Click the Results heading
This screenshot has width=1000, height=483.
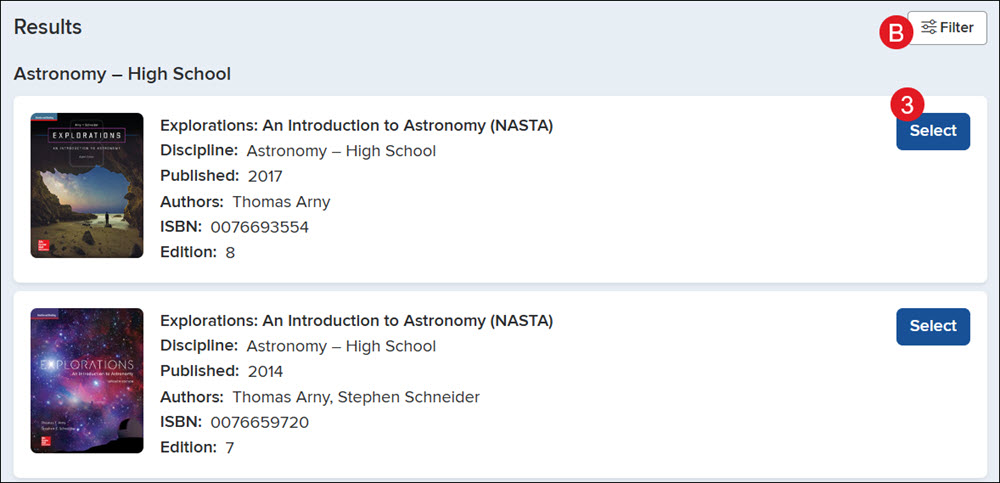[x=48, y=27]
